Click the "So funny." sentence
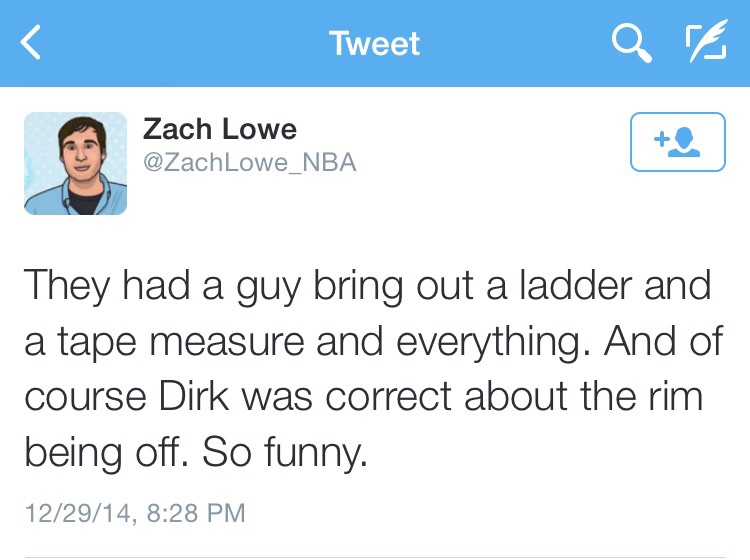 click(286, 453)
